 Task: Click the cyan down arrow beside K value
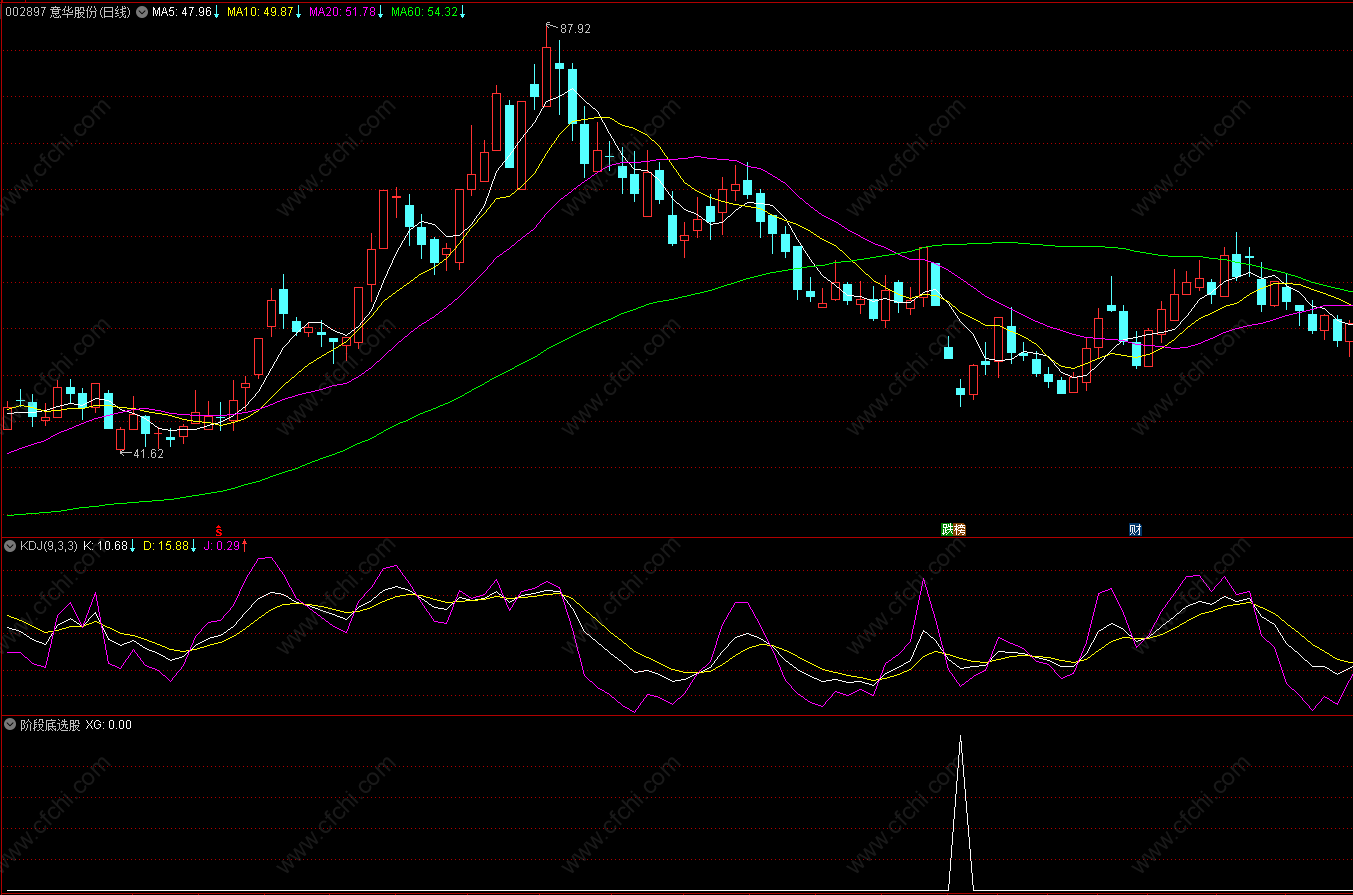(x=133, y=546)
